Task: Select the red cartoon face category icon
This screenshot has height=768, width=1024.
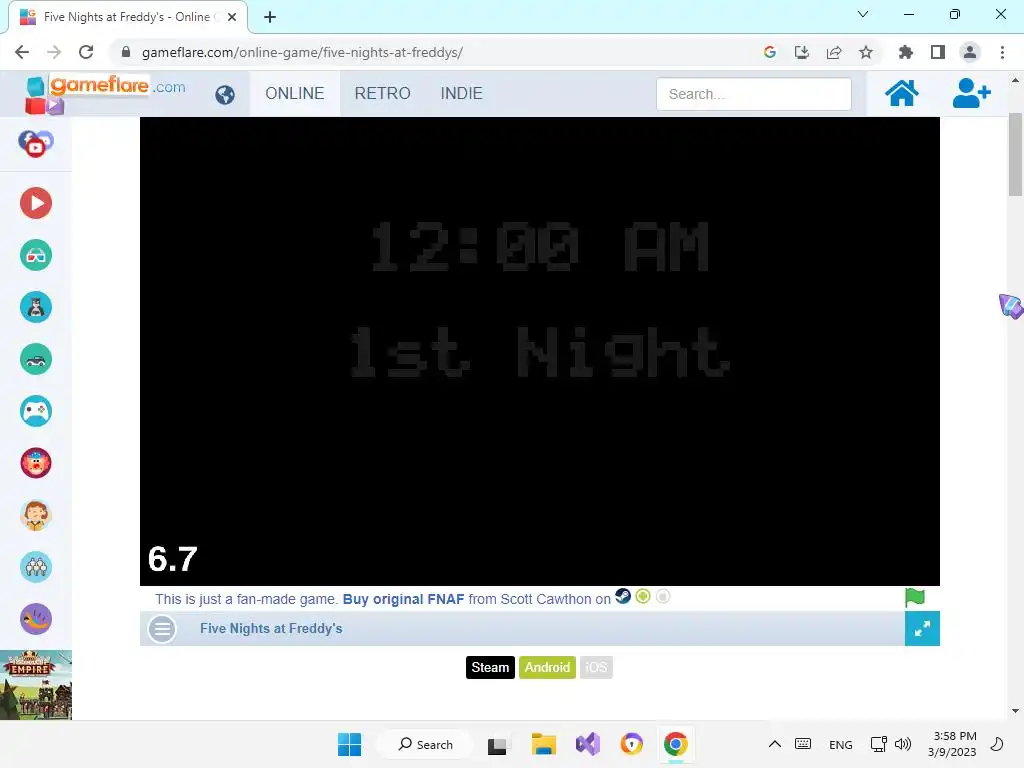Action: tap(36, 463)
